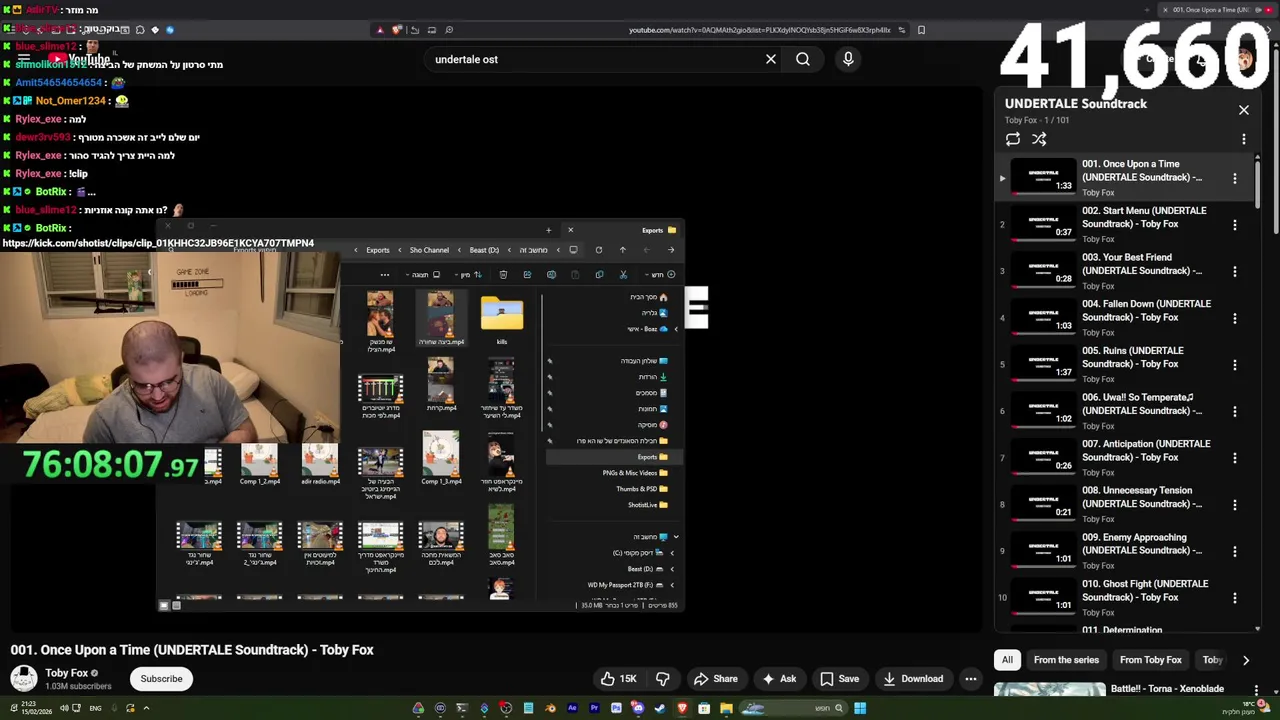1280x720 pixels.
Task: Open Adobe After Effects from the taskbar
Action: pyautogui.click(x=572, y=708)
